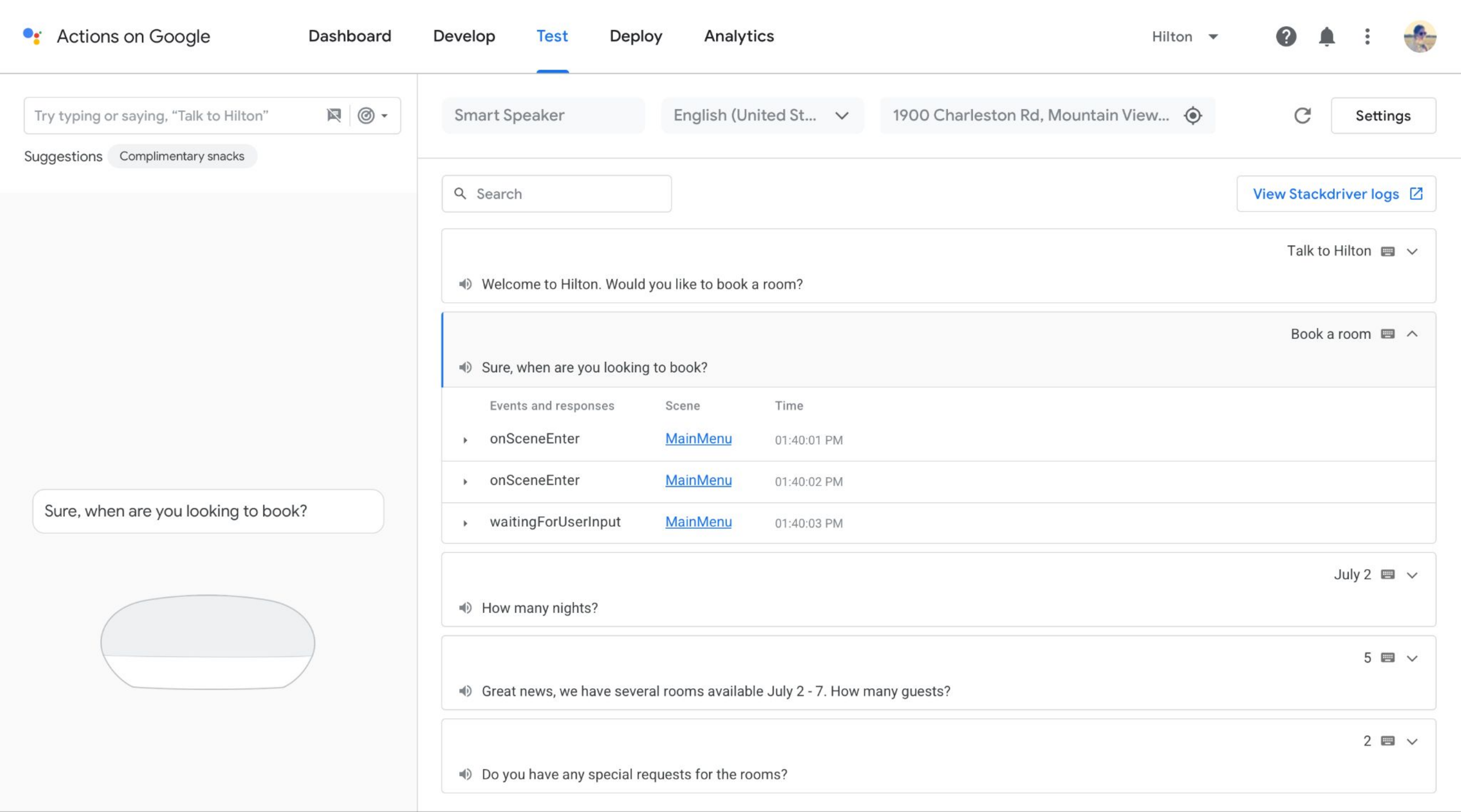
Task: Click 'Do you have any special requests' text
Action: (634, 774)
